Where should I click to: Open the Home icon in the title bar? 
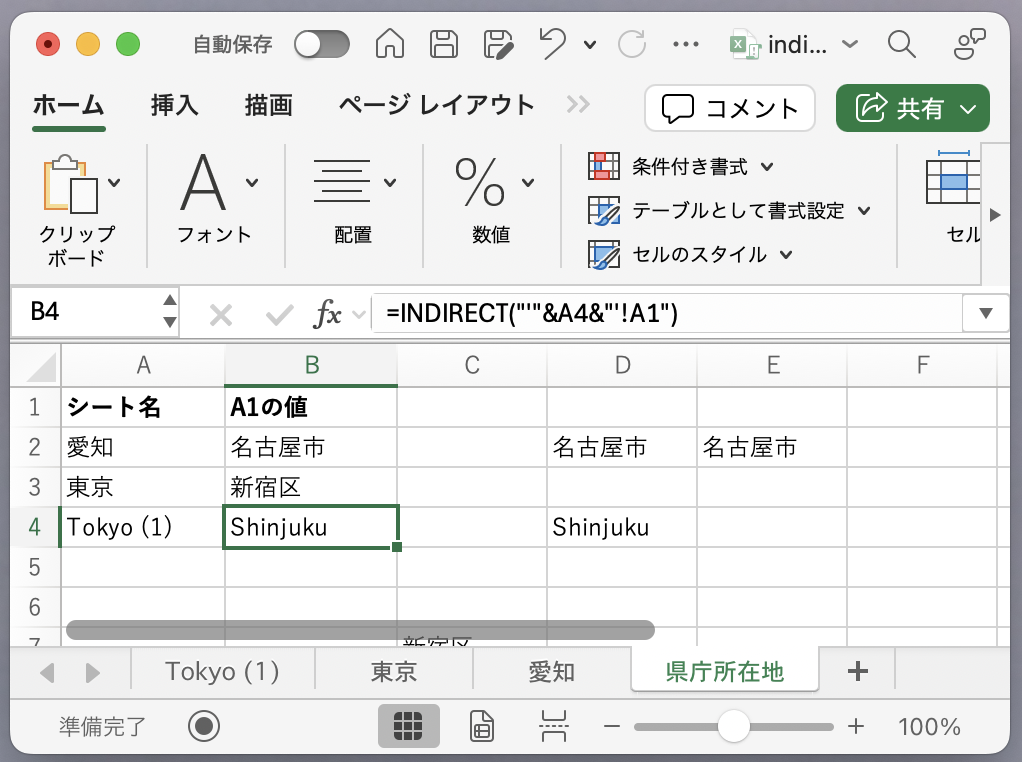pyautogui.click(x=390, y=44)
